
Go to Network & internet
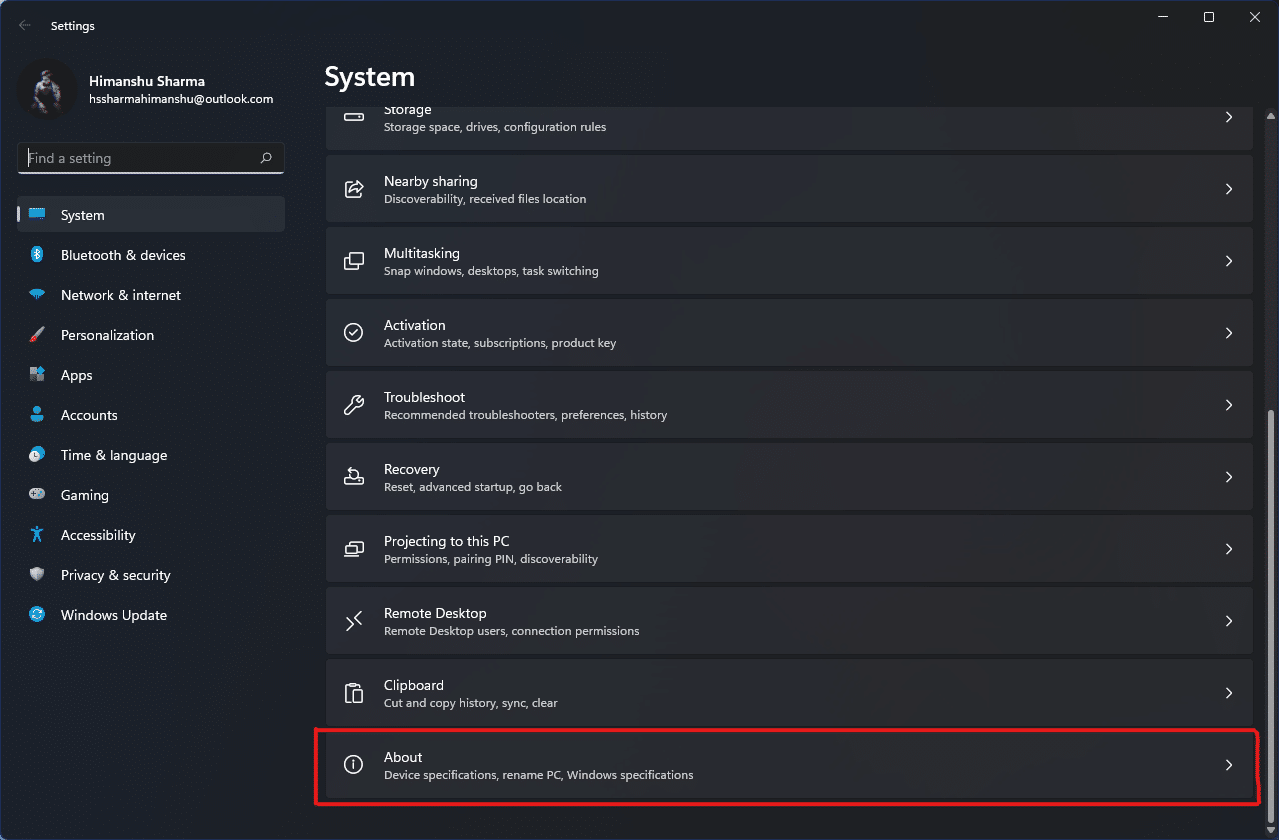tap(151, 295)
